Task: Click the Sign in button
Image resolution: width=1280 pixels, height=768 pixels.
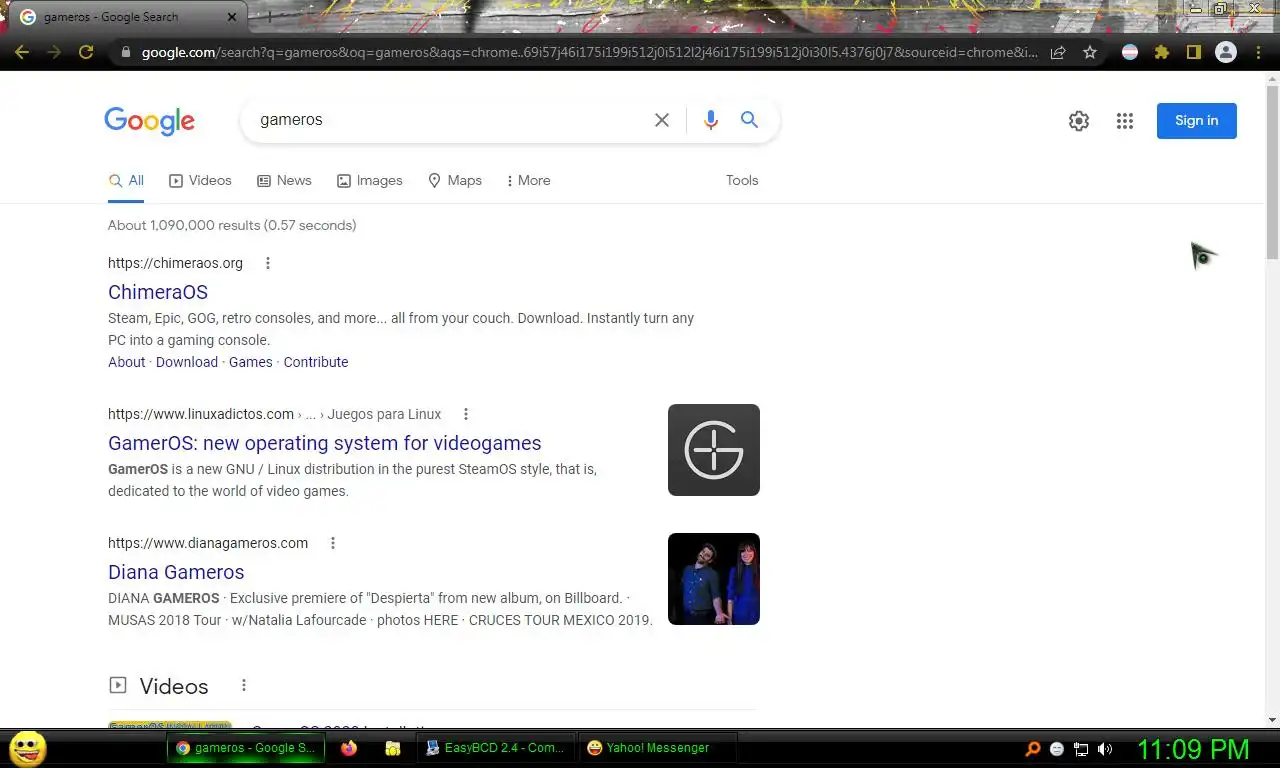Action: tap(1197, 121)
